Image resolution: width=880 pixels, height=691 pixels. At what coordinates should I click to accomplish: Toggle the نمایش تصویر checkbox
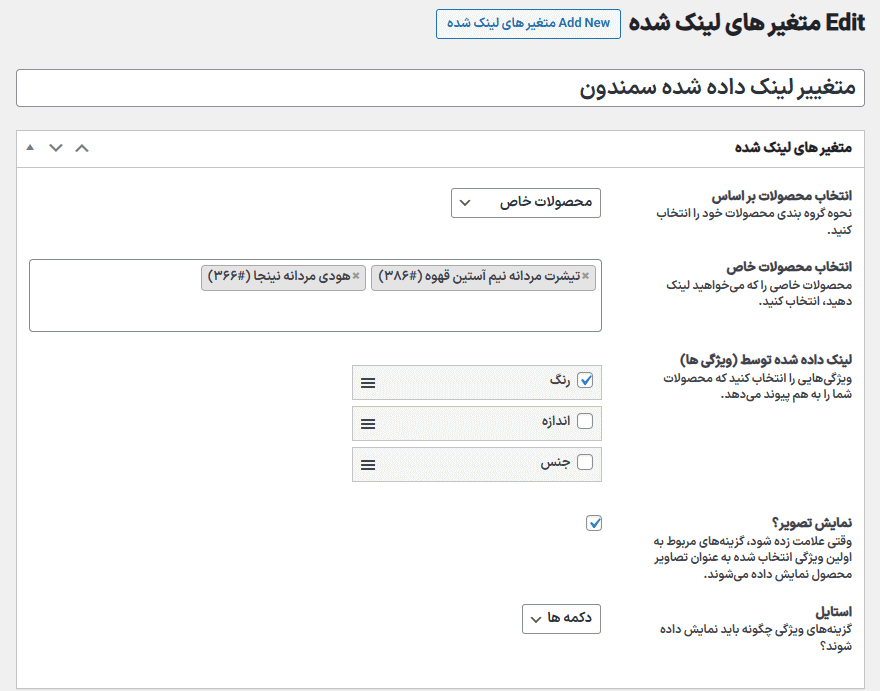point(595,523)
